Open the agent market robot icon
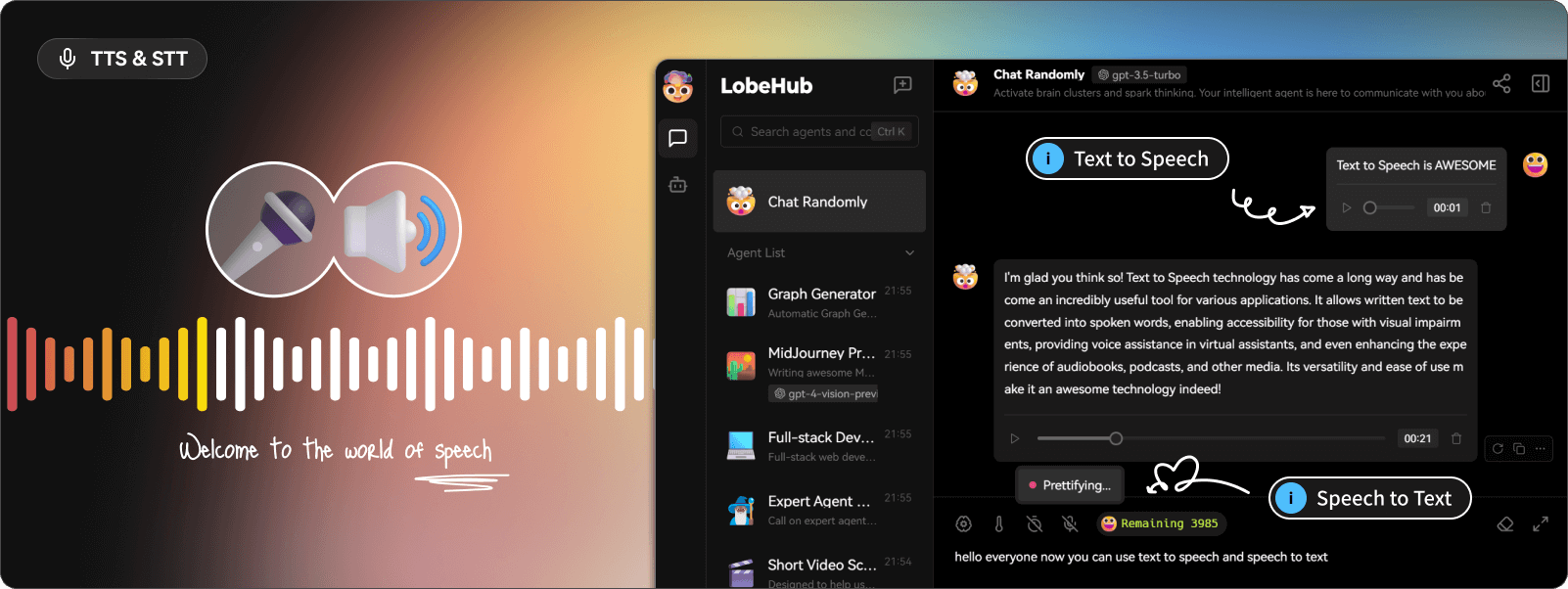The height and width of the screenshot is (589, 1568). [677, 184]
